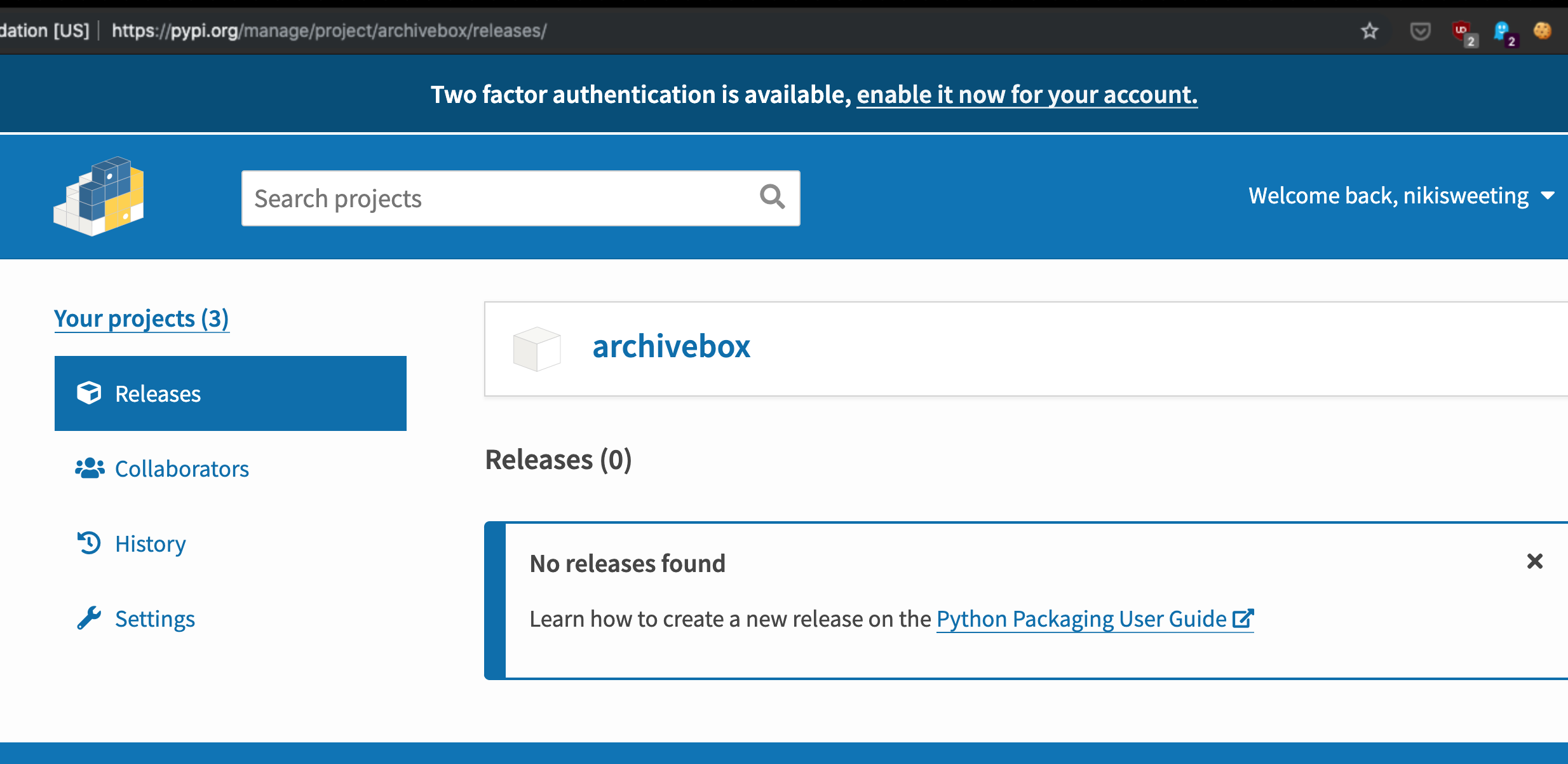Viewport: 1568px width, 764px height.
Task: Click the Search projects input field
Action: 496,198
